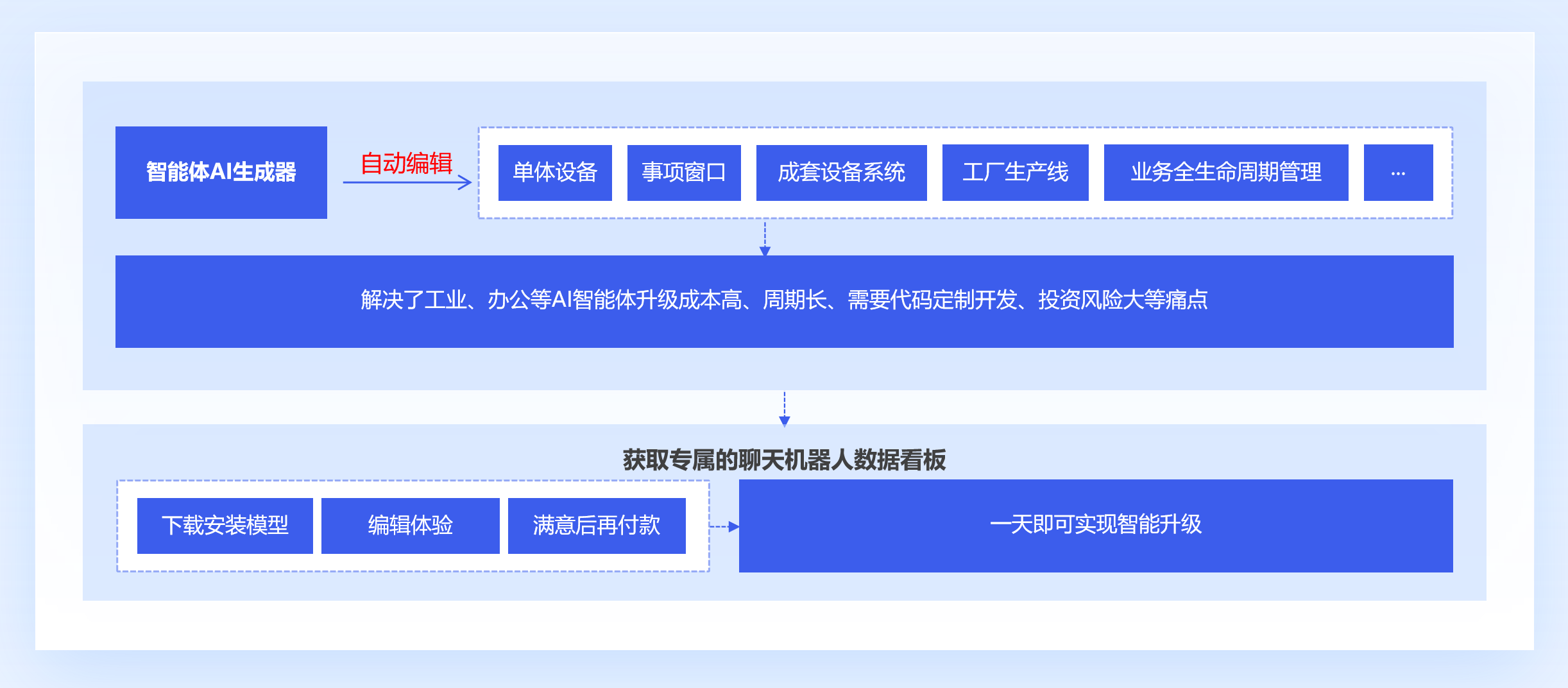Select the 编辑体验 step
The width and height of the screenshot is (1568, 688).
click(x=410, y=525)
